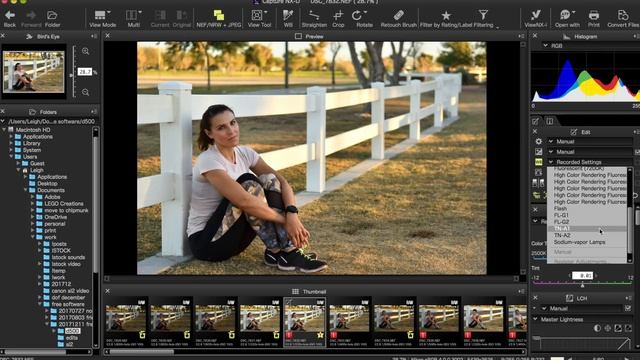
Task: Open the Filtering funnel tool
Action: (x=483, y=18)
